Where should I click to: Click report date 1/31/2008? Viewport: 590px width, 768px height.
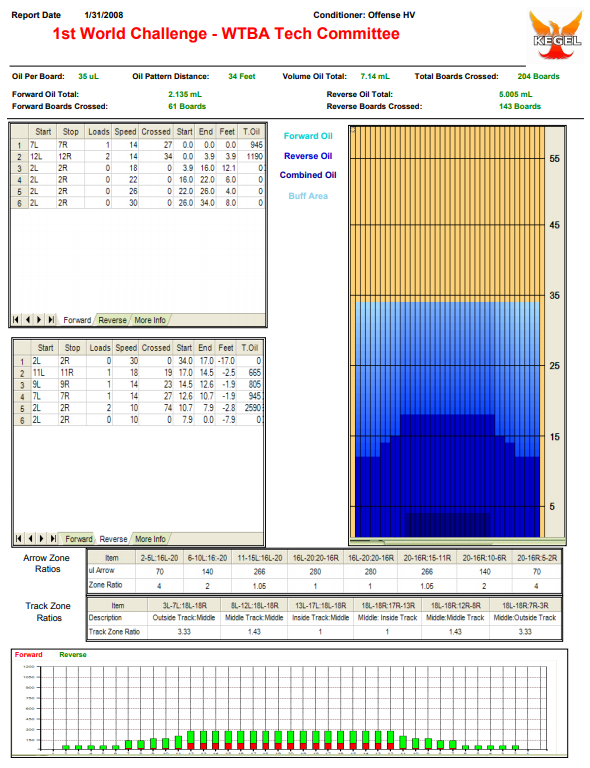pos(104,15)
